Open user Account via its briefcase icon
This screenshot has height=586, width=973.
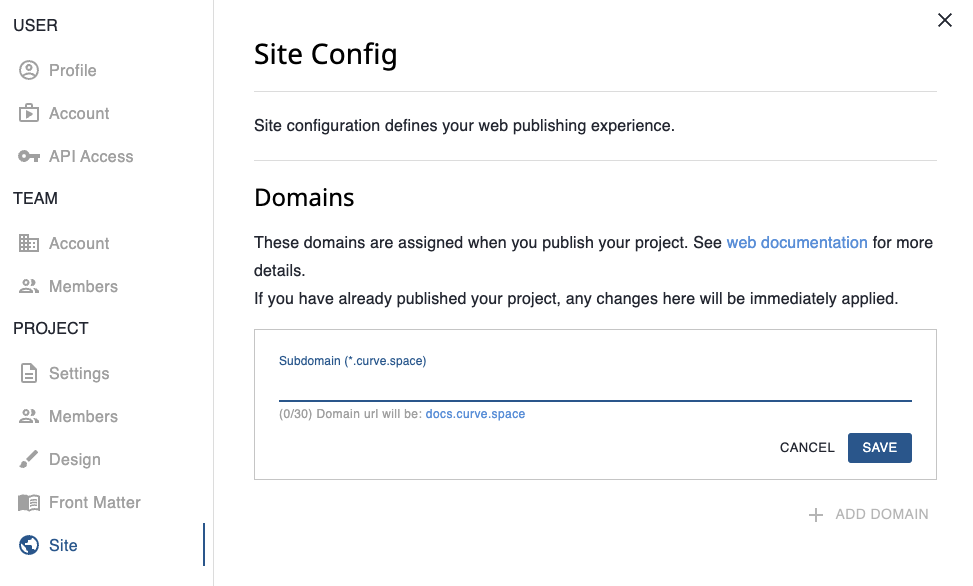30,113
